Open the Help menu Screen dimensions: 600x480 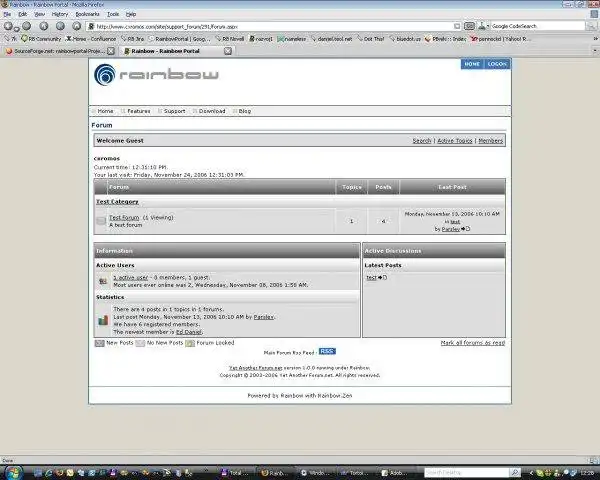click(131, 14)
